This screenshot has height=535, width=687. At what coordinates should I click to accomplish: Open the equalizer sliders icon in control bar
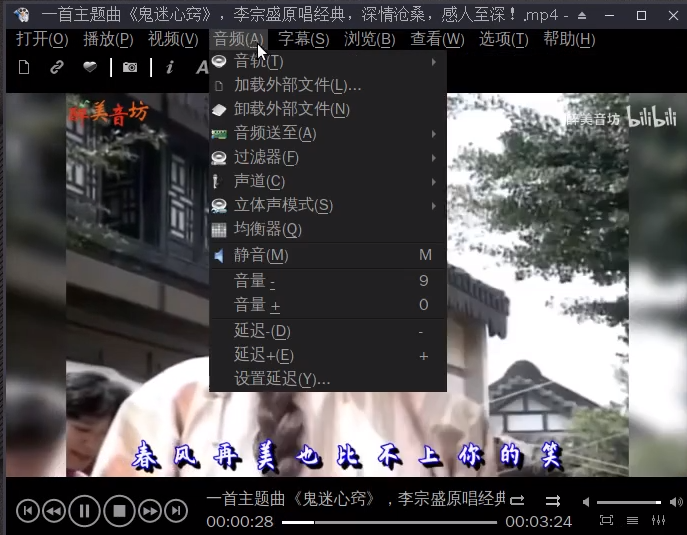pyautogui.click(x=659, y=520)
